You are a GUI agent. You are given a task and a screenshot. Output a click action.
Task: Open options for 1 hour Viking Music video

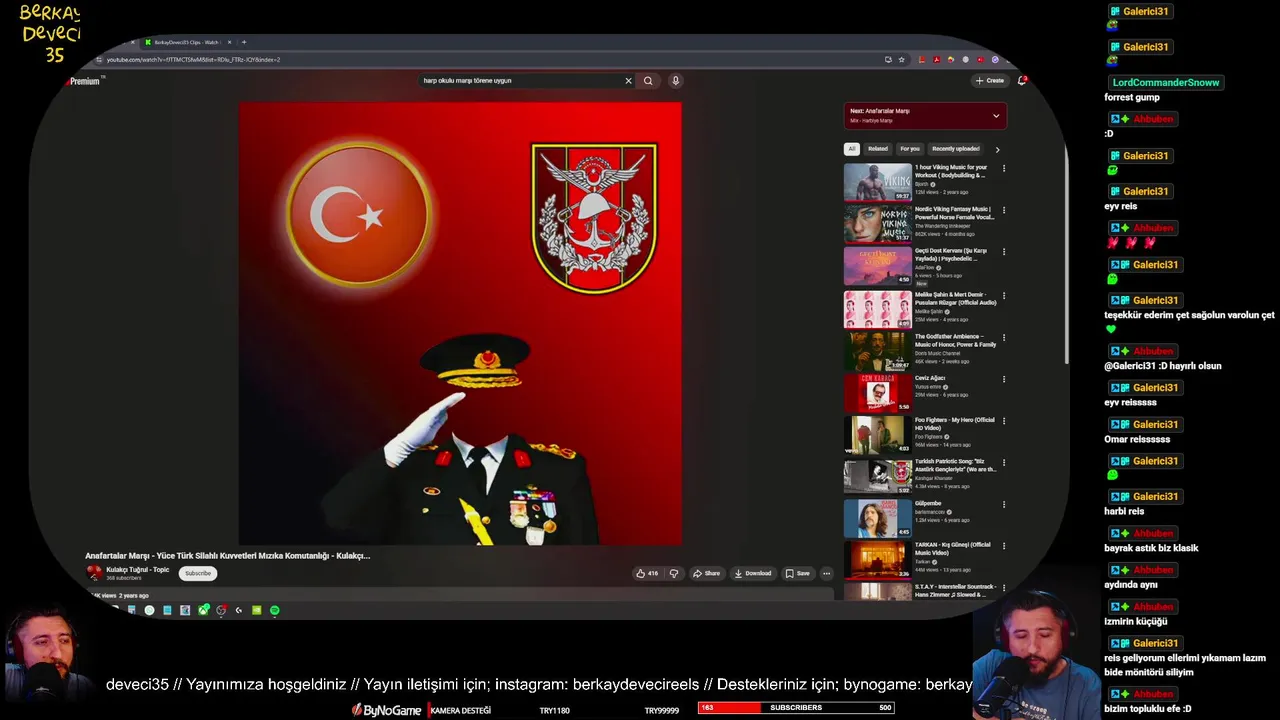point(1004,168)
